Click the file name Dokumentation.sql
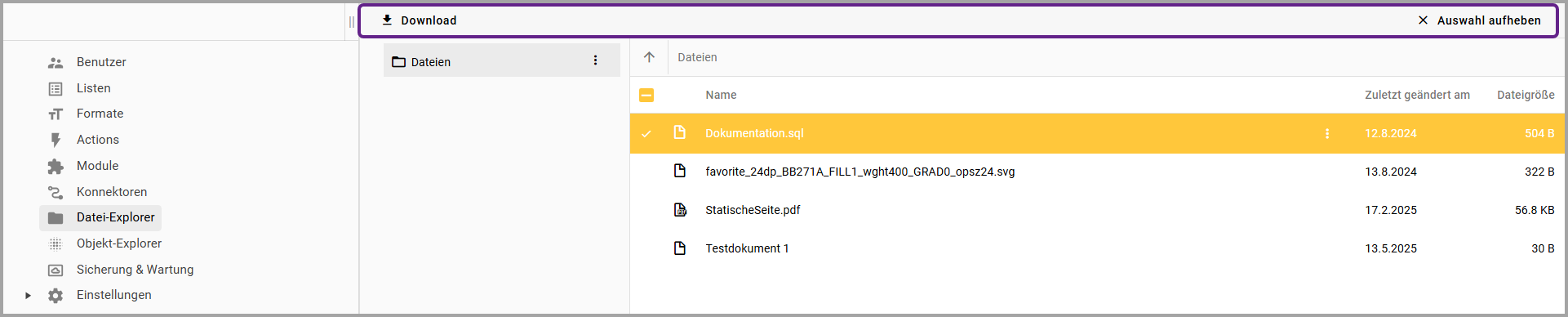 [x=754, y=133]
